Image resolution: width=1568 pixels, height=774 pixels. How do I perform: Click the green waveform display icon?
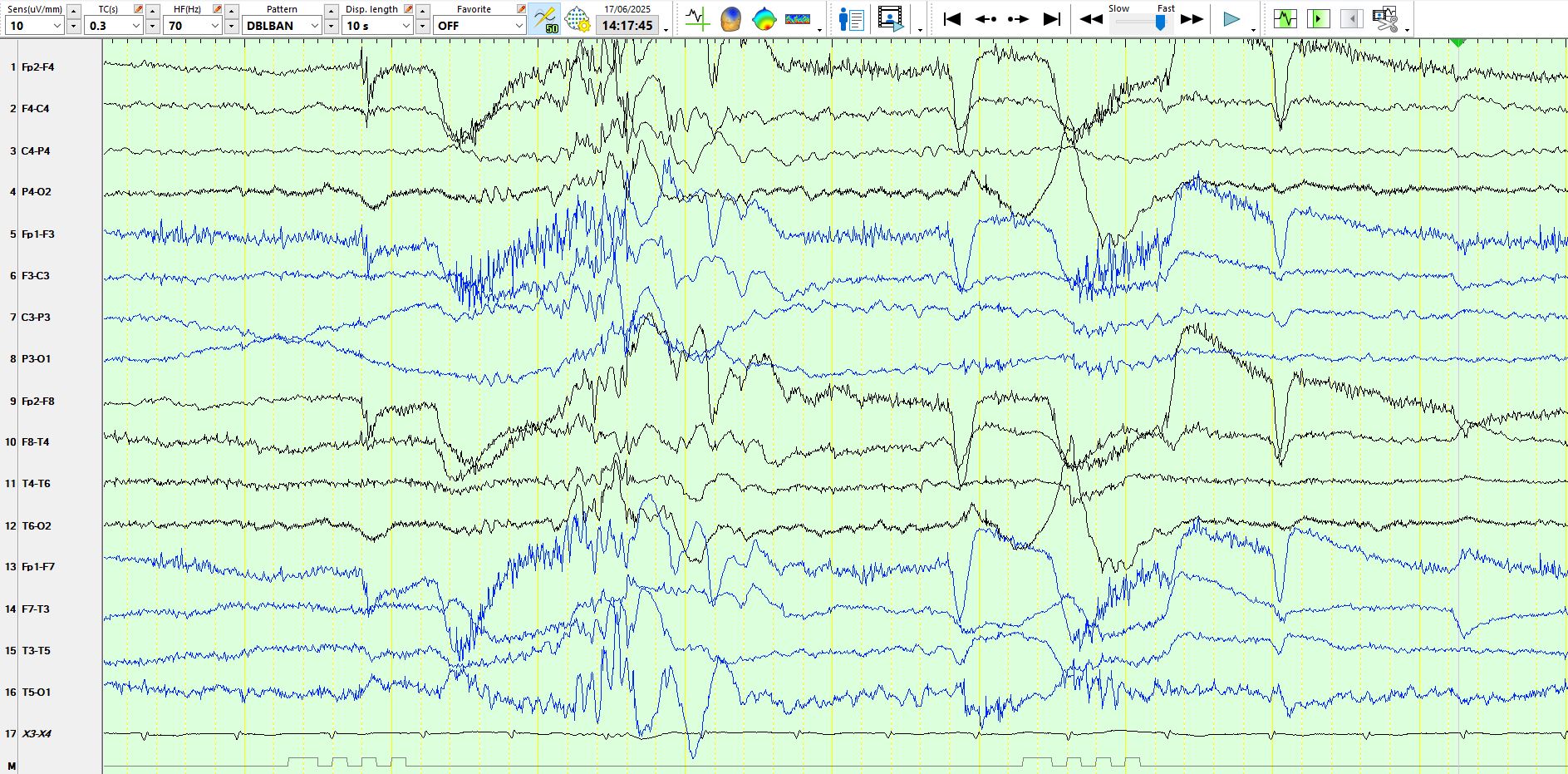point(1285,18)
